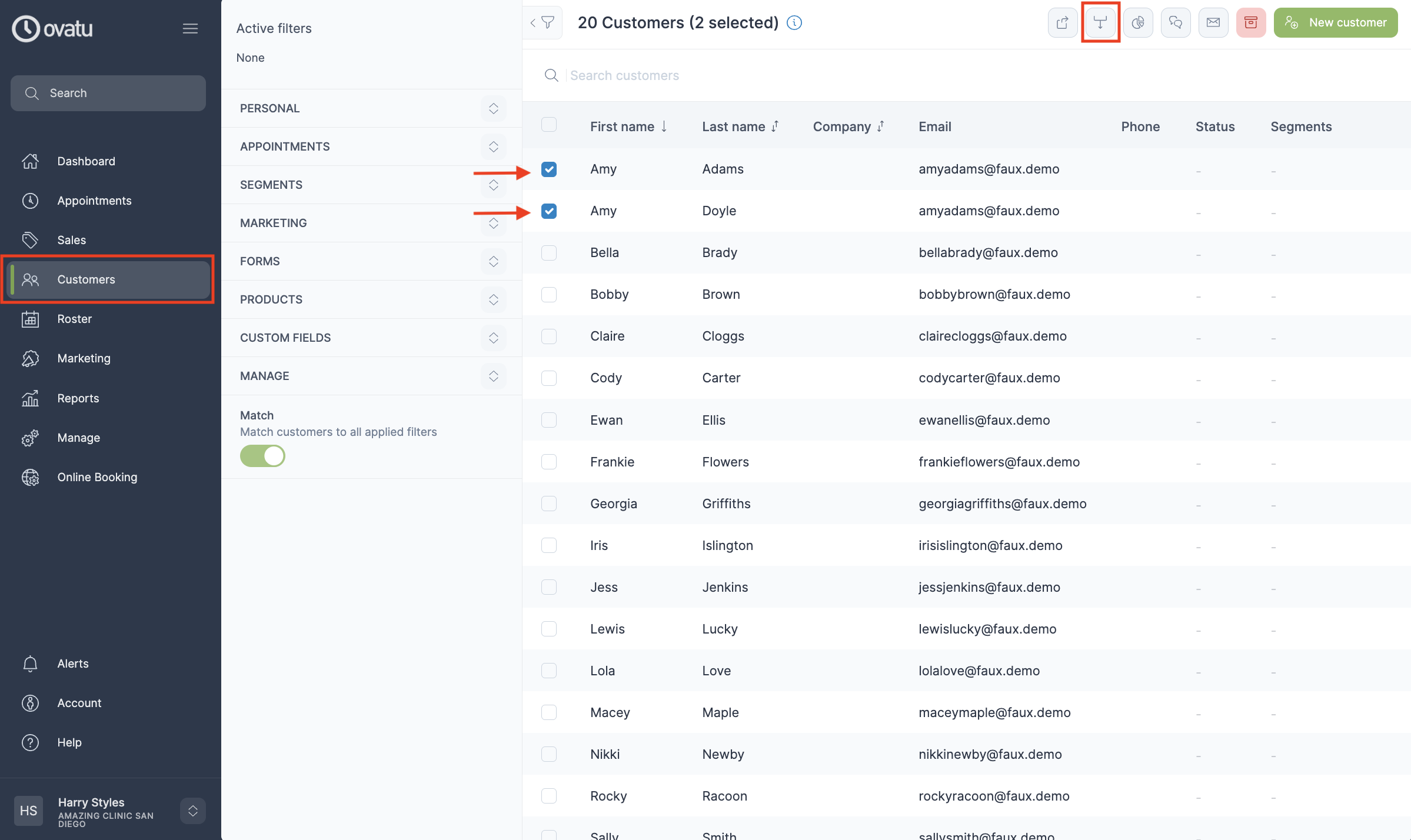Click the Iris Islington row name
This screenshot has height=840, width=1411.
(x=599, y=545)
